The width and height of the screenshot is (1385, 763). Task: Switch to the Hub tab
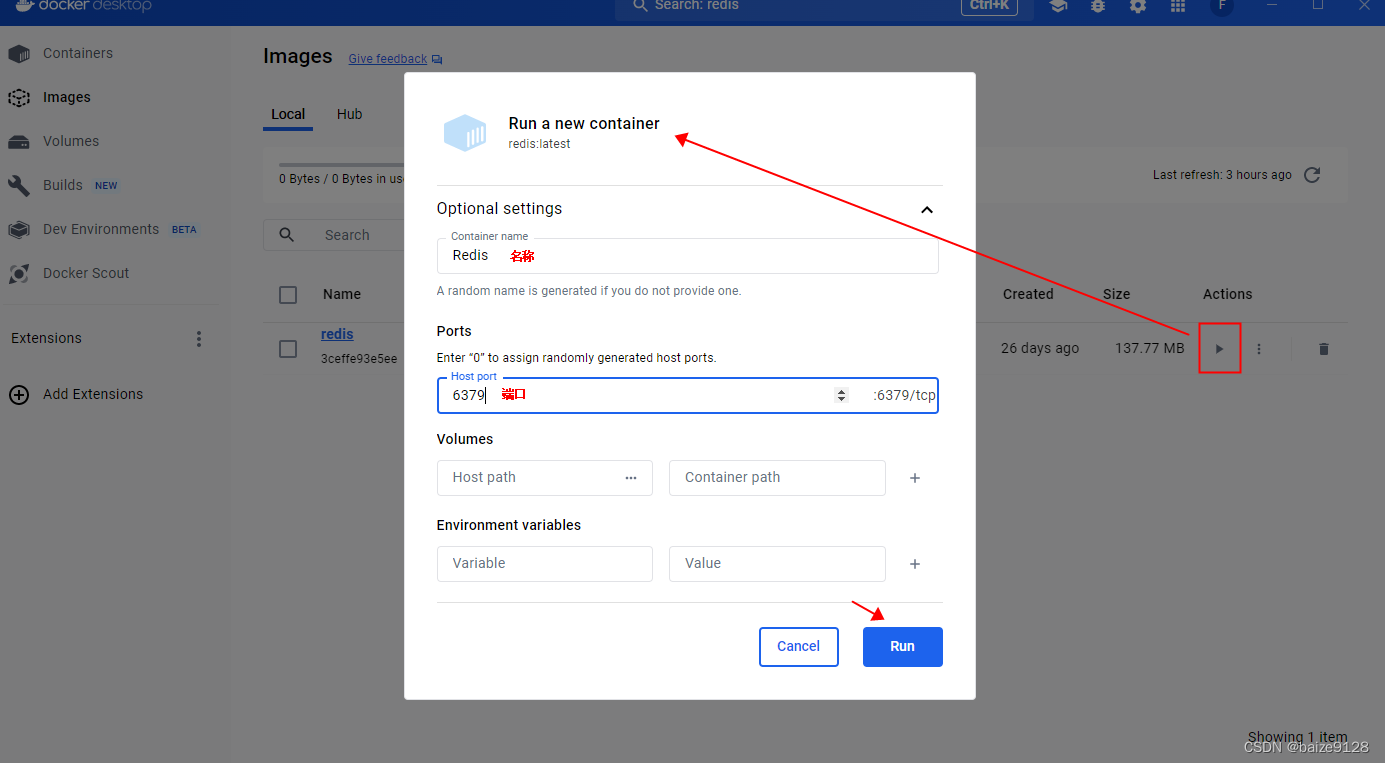[349, 114]
